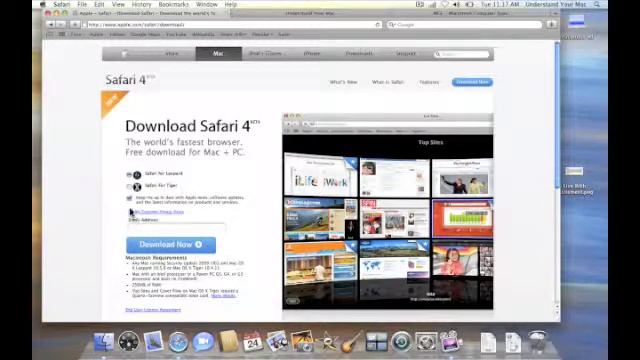Launch GarageBand guitar icon
The image size is (640, 360).
click(x=351, y=341)
